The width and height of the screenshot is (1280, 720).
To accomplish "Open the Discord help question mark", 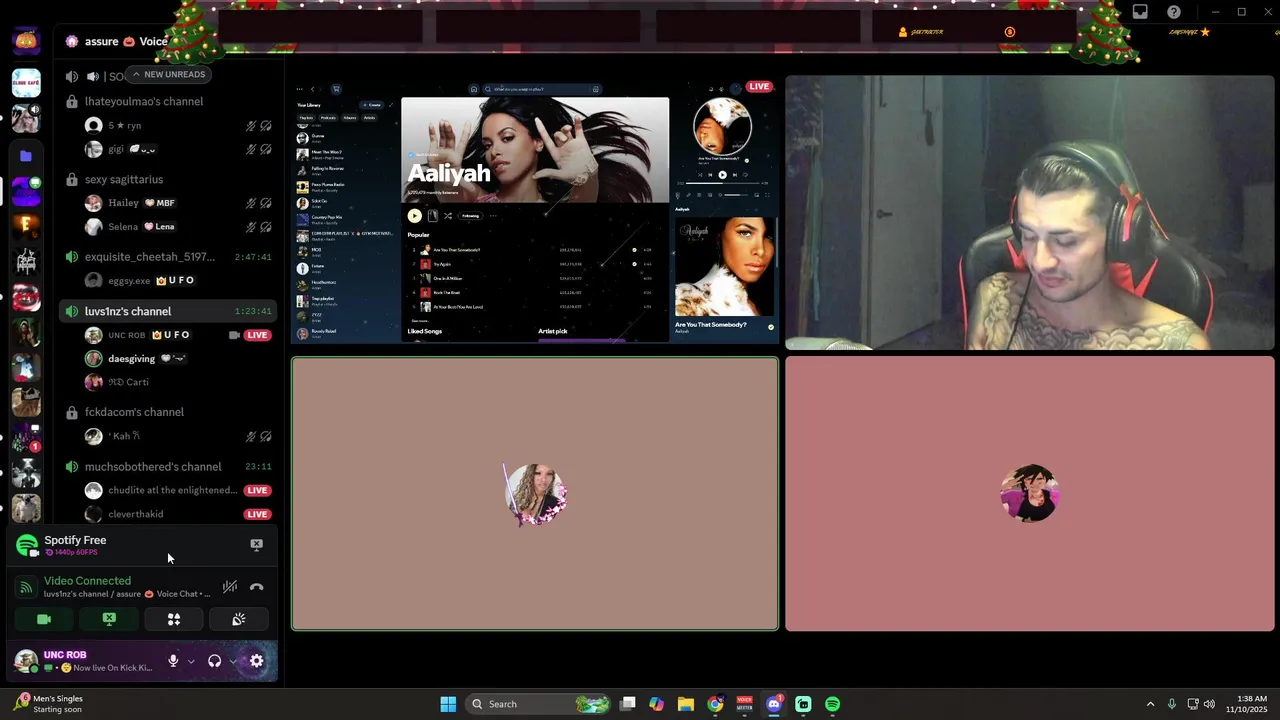I will 1174,12.
